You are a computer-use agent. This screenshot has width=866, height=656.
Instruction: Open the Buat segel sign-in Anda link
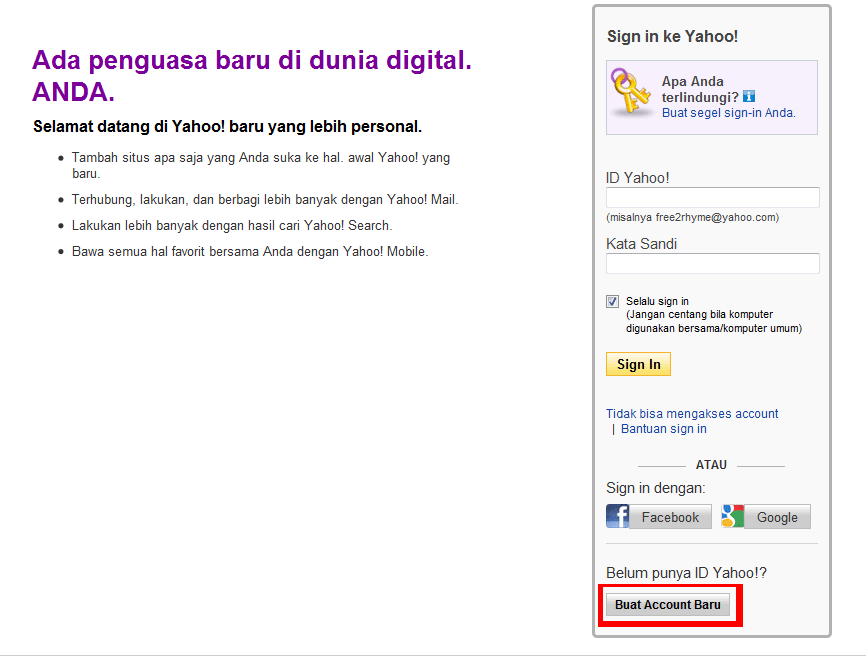point(728,113)
